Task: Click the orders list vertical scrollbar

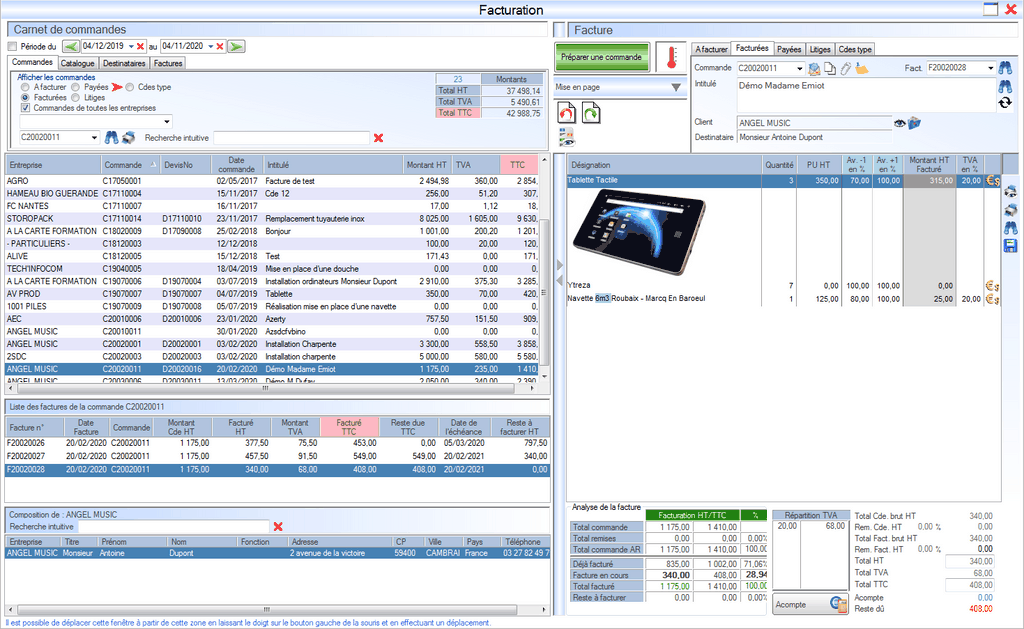Action: [544, 269]
